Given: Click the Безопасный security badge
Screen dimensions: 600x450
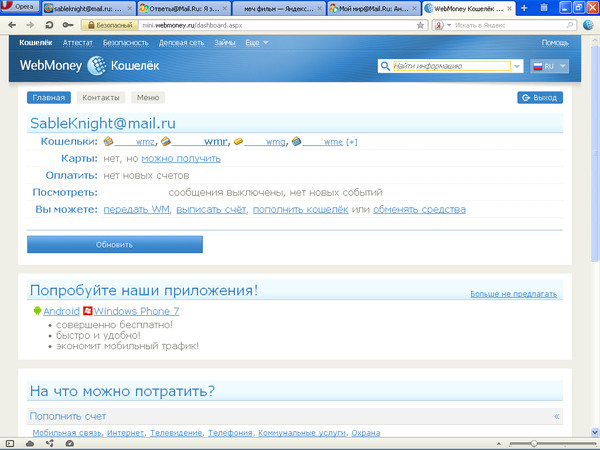Looking at the screenshot, I should [109, 25].
